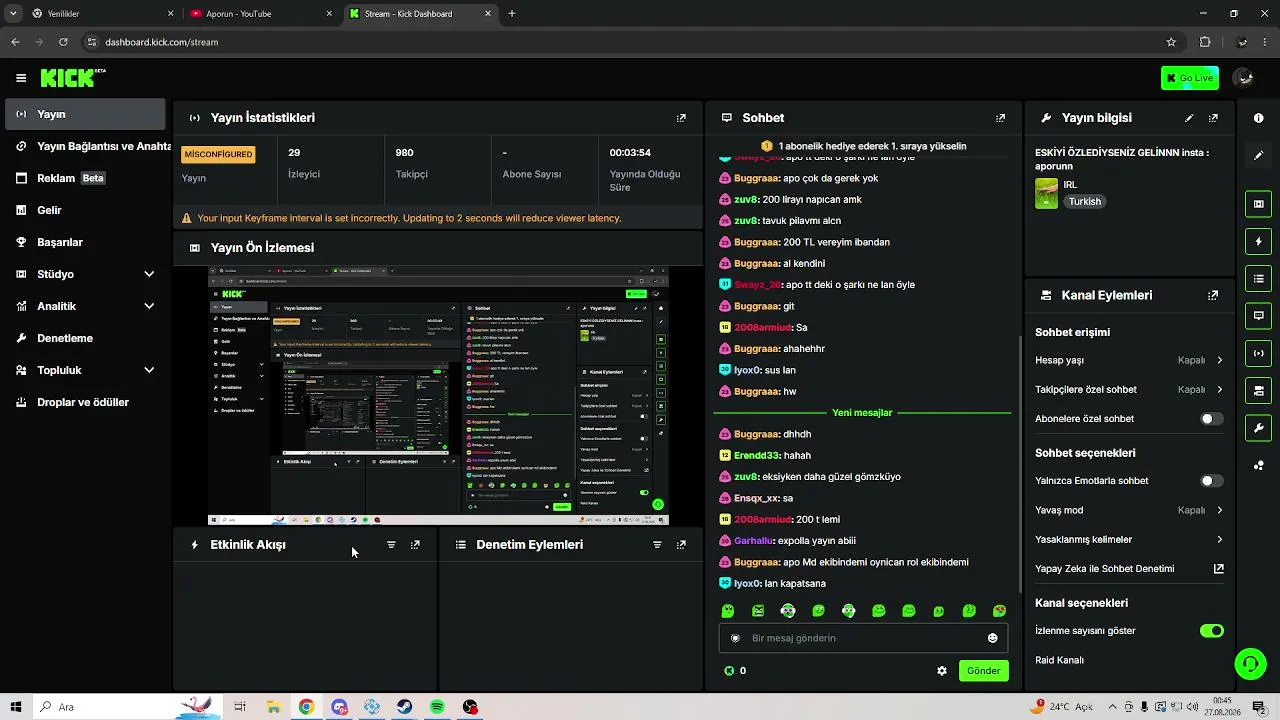Open the support headset chat bubble
The height and width of the screenshot is (720, 1280).
(1249, 663)
